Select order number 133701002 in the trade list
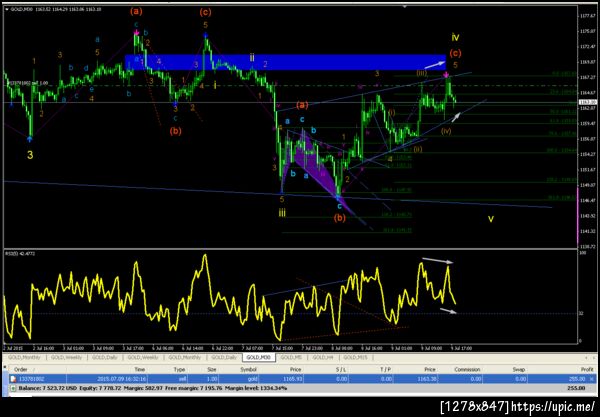600x417 pixels. [30, 379]
